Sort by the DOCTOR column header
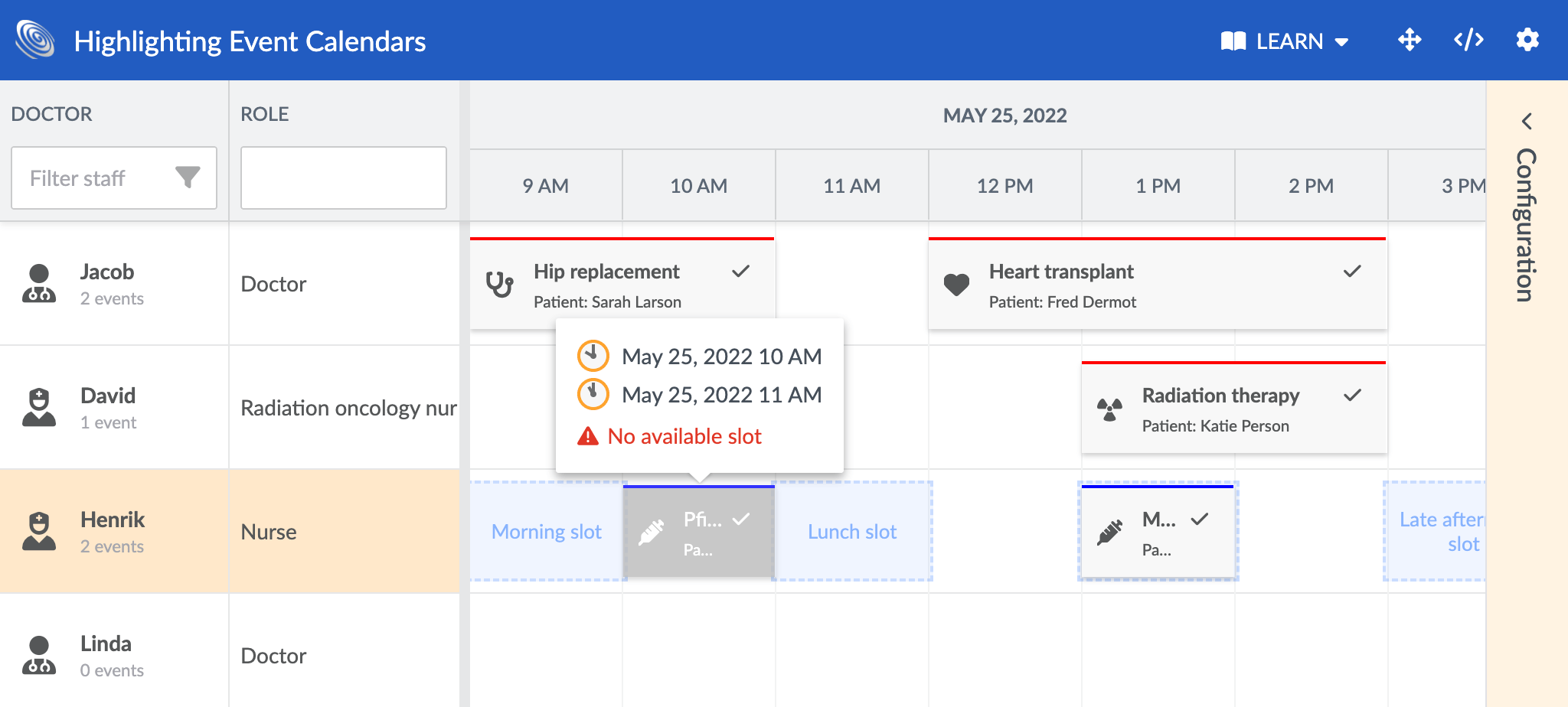 click(52, 114)
